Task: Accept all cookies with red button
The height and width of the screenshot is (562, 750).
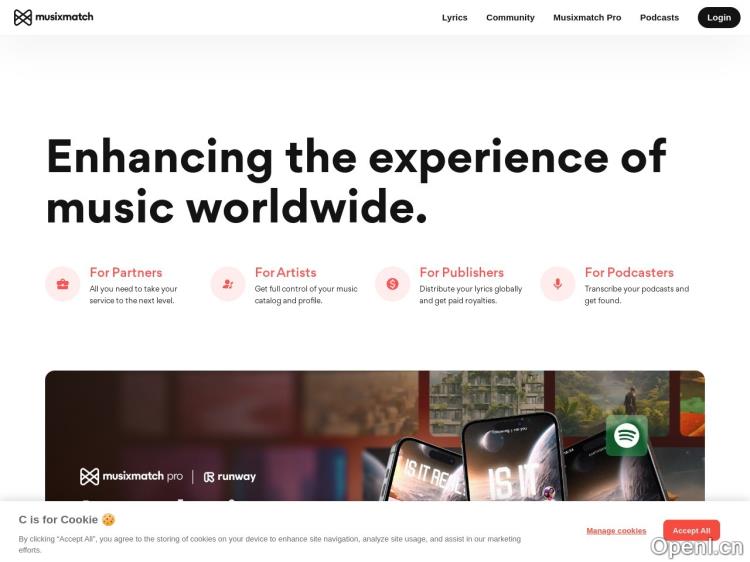Action: click(691, 530)
